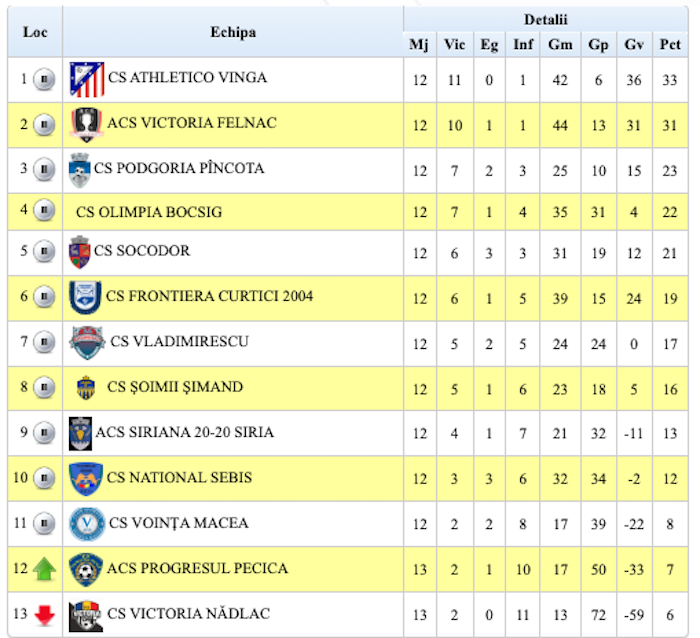Click the red down arrow at position 13
The width and height of the screenshot is (700, 638).
pyautogui.click(x=44, y=615)
